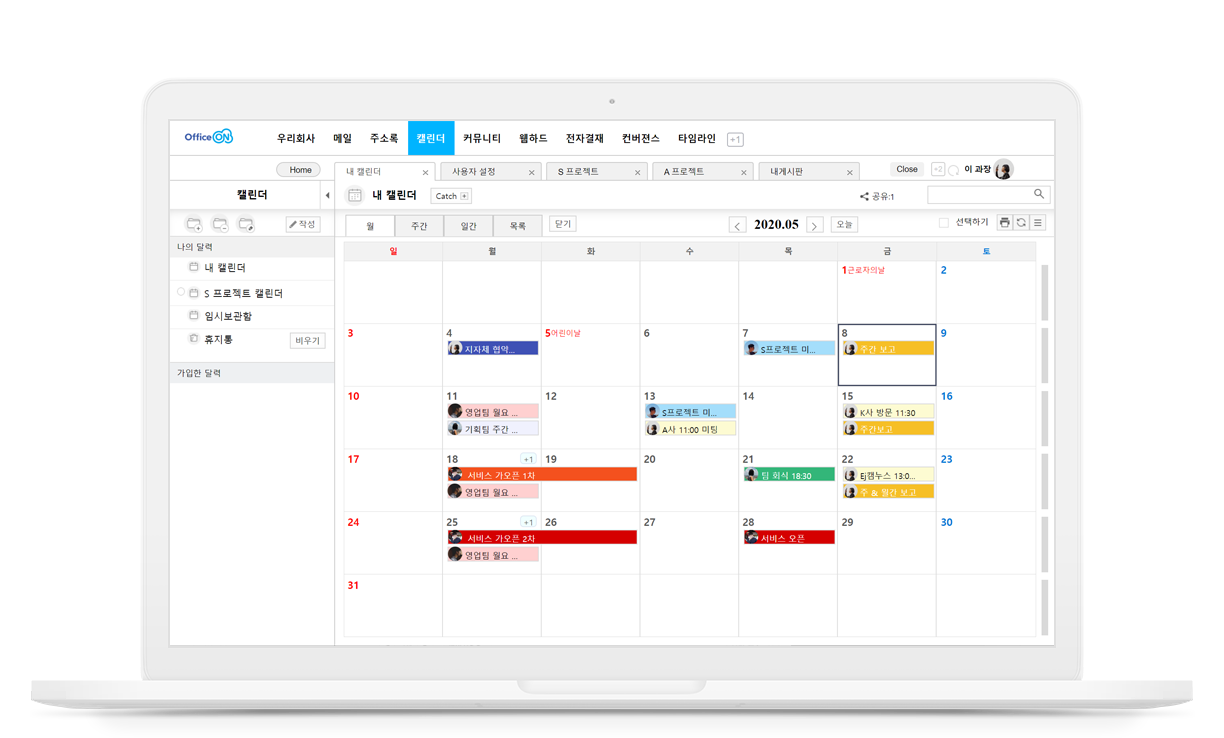1224x738 pixels.
Task: Click the 오늘 today button
Action: pyautogui.click(x=844, y=225)
